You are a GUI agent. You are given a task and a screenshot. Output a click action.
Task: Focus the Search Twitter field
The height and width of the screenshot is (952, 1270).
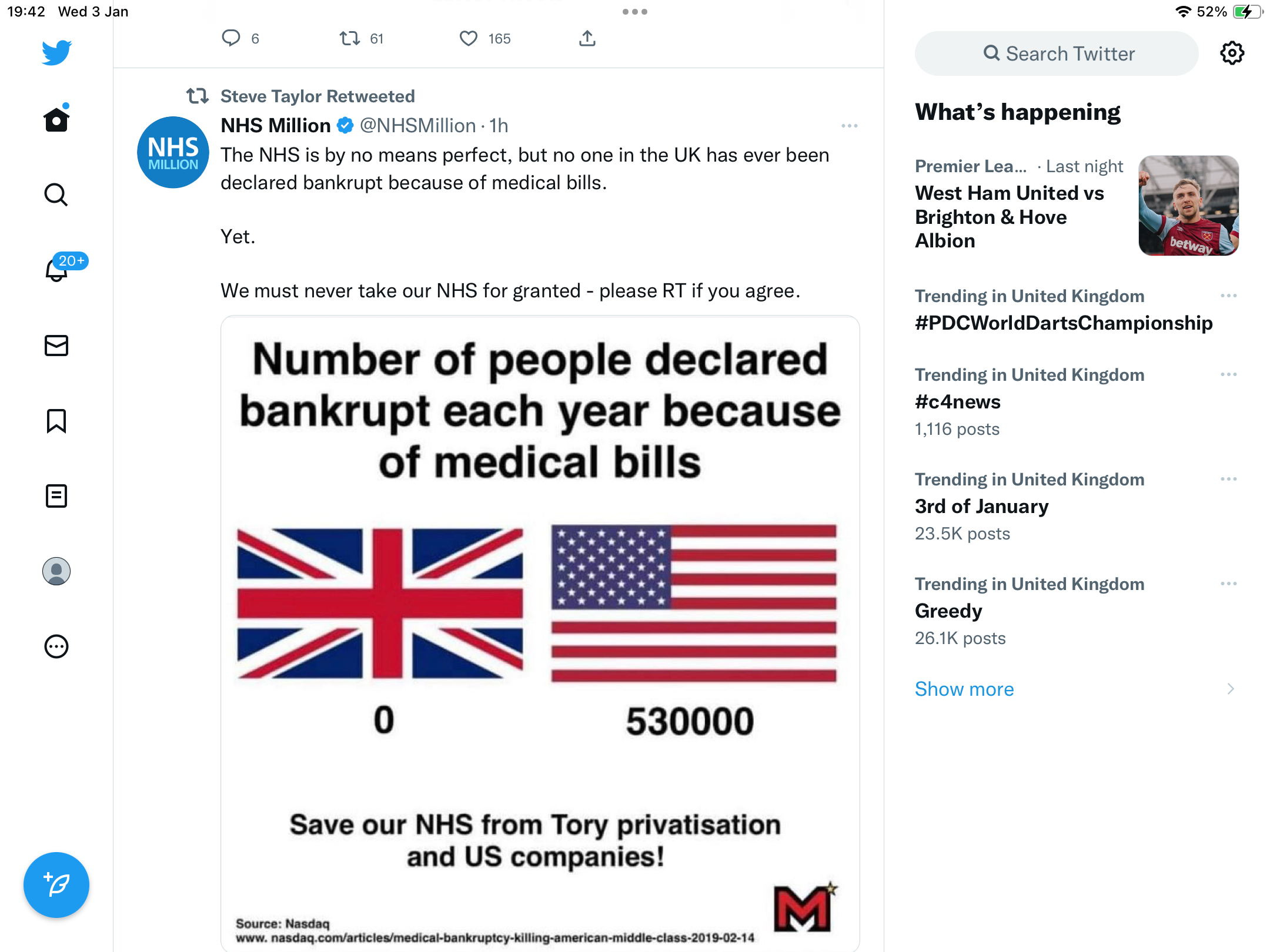point(1057,53)
